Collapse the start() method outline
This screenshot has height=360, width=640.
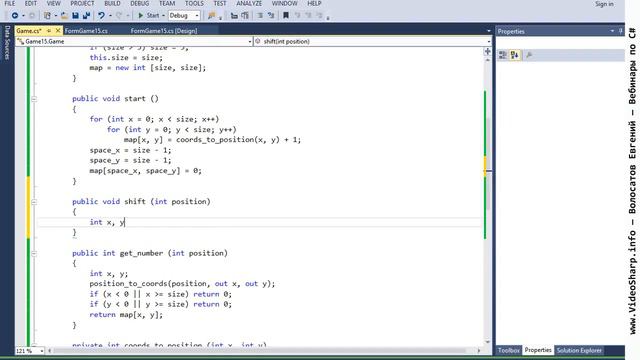pyautogui.click(x=34, y=99)
